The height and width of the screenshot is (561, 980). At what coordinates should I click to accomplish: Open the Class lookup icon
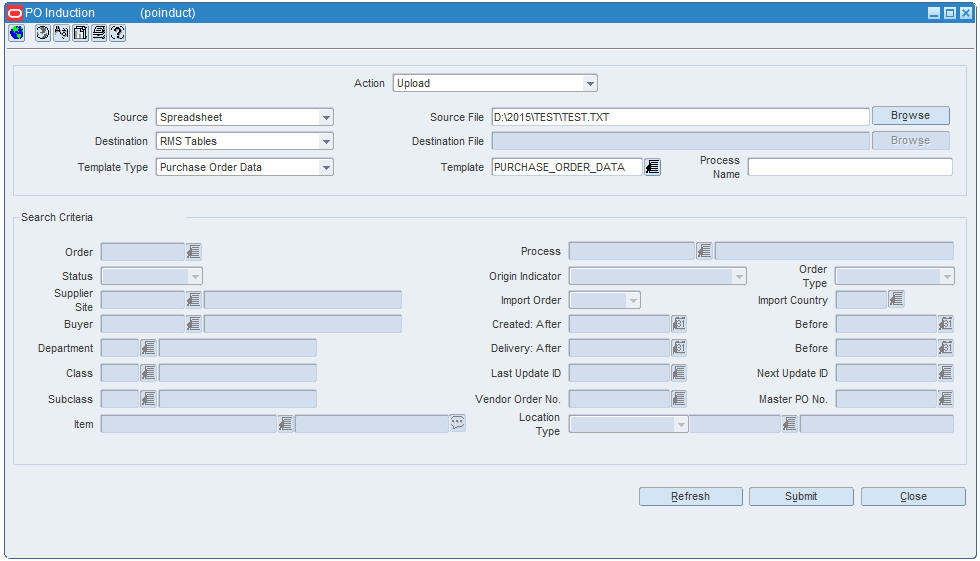(x=148, y=373)
